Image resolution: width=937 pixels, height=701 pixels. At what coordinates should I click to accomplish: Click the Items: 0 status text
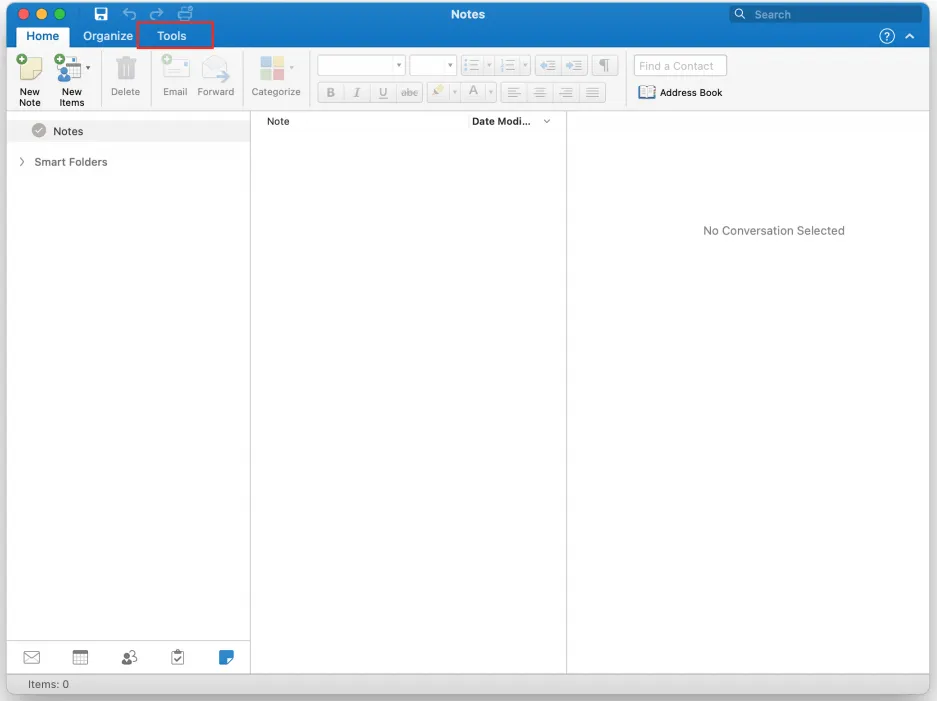48,684
